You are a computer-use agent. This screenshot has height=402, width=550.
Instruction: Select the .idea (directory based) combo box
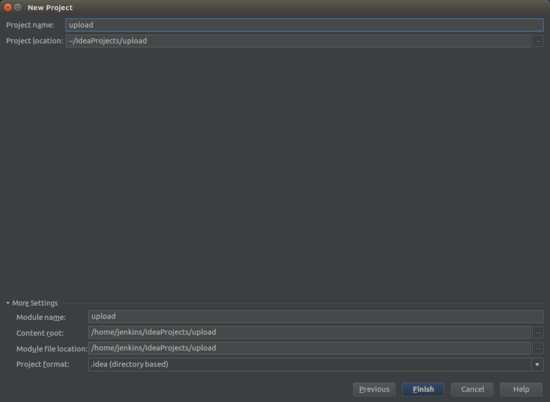316,364
